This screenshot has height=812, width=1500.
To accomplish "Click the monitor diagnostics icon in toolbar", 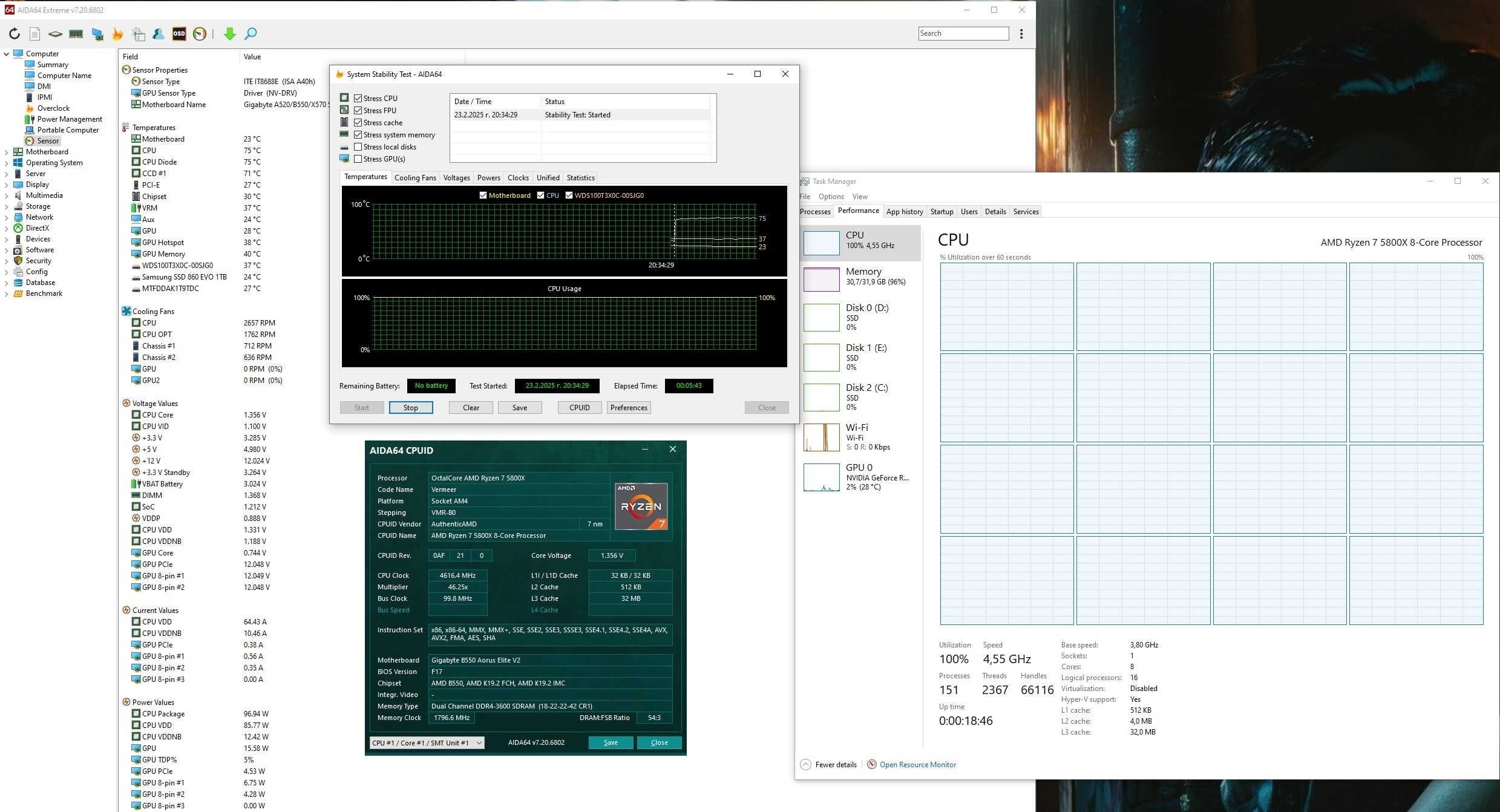I will pyautogui.click(x=97, y=34).
